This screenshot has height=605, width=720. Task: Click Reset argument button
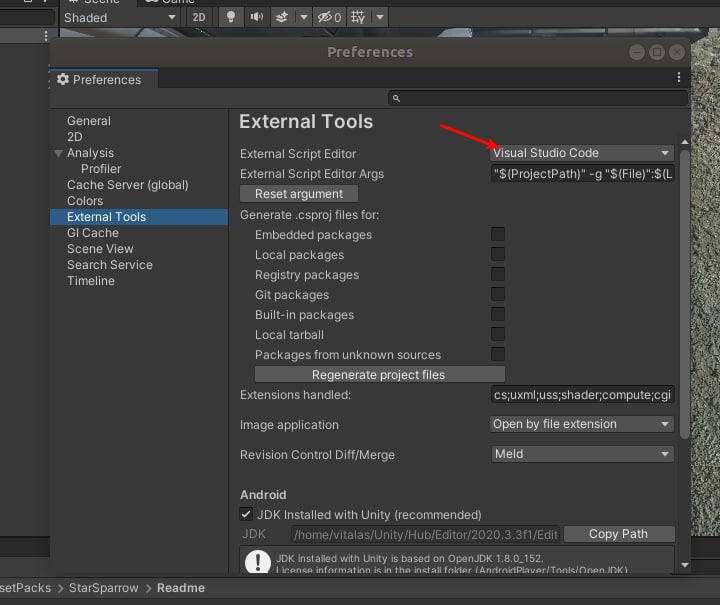point(299,194)
